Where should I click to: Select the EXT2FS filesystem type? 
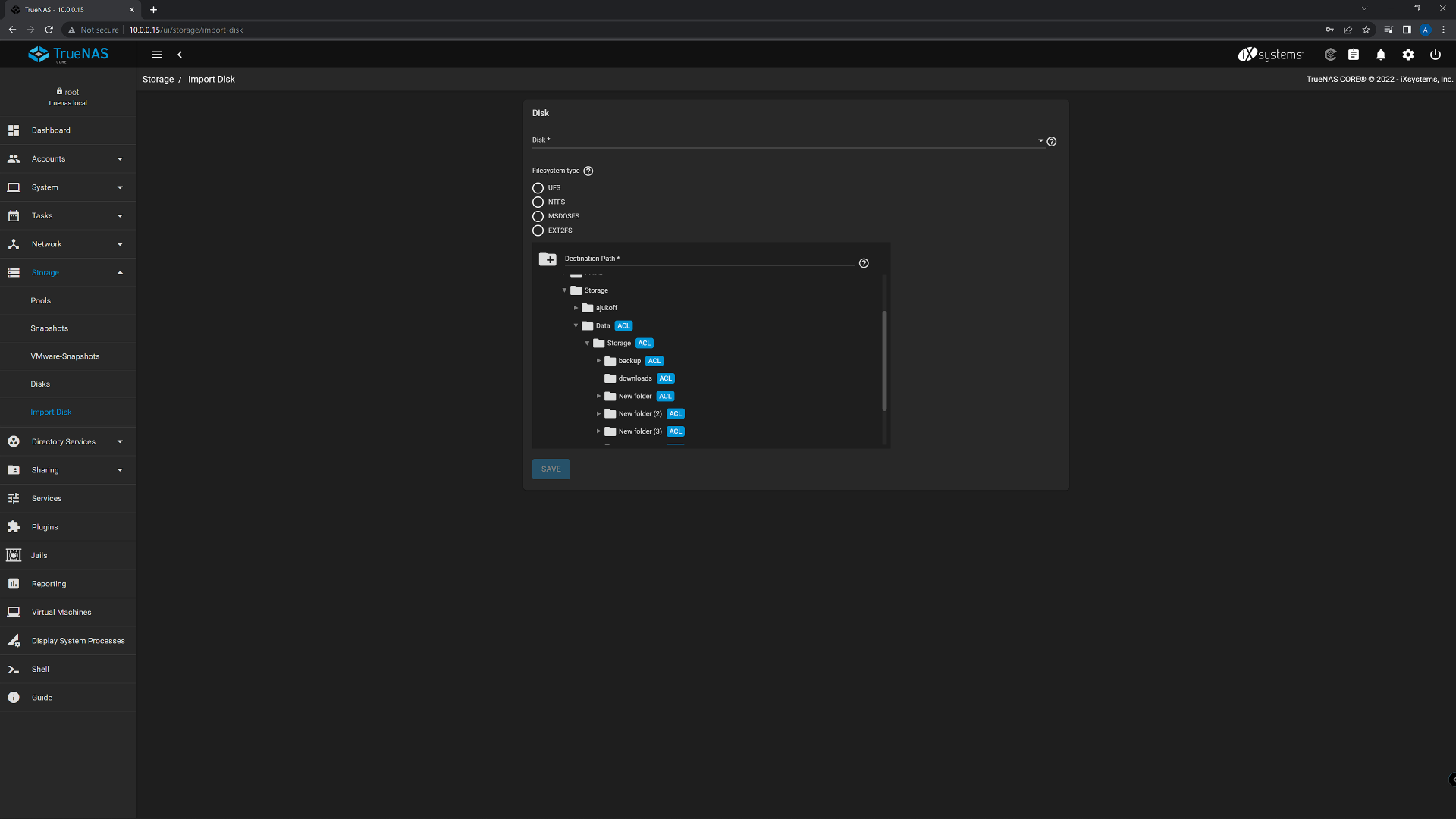[538, 231]
